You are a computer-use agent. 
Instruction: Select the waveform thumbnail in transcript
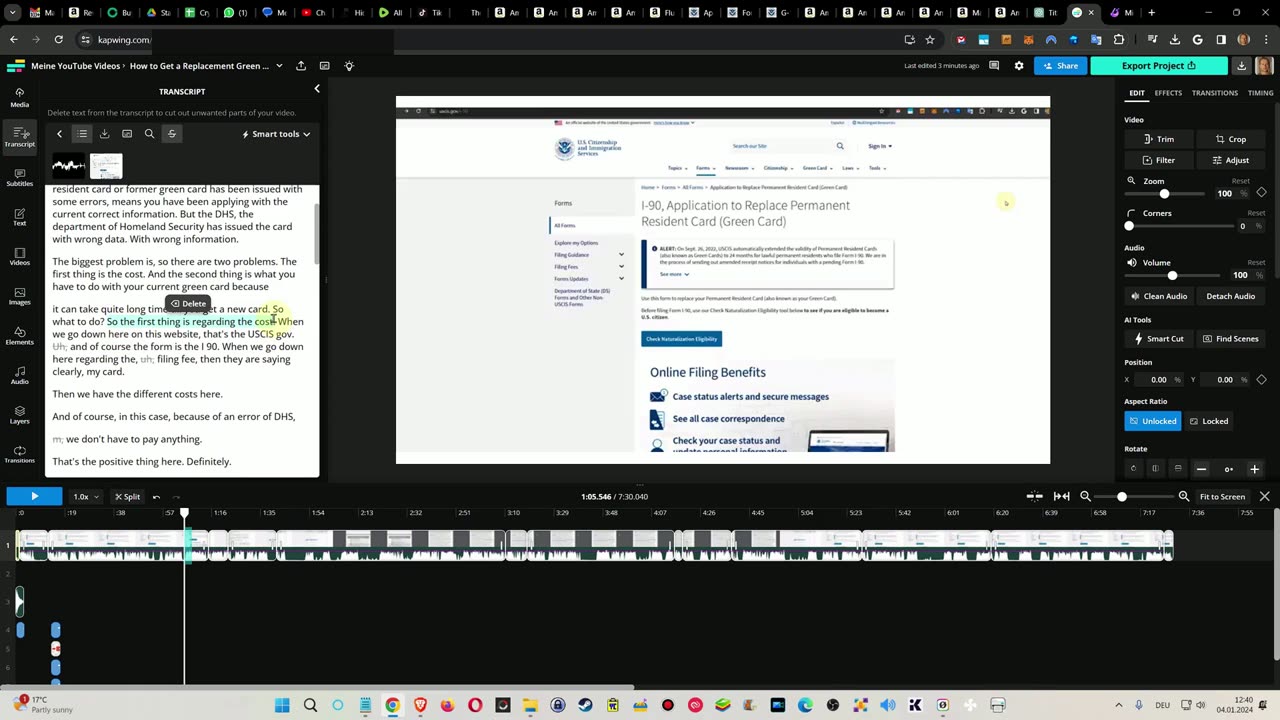pyautogui.click(x=69, y=166)
